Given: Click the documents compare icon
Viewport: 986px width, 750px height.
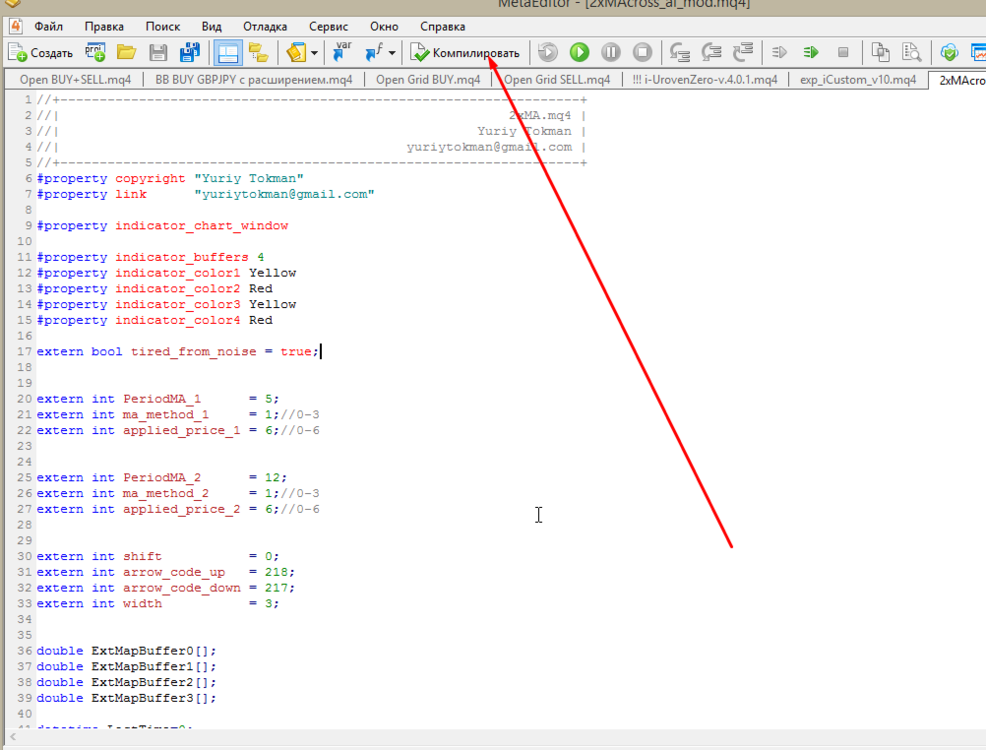Looking at the screenshot, I should [880, 52].
